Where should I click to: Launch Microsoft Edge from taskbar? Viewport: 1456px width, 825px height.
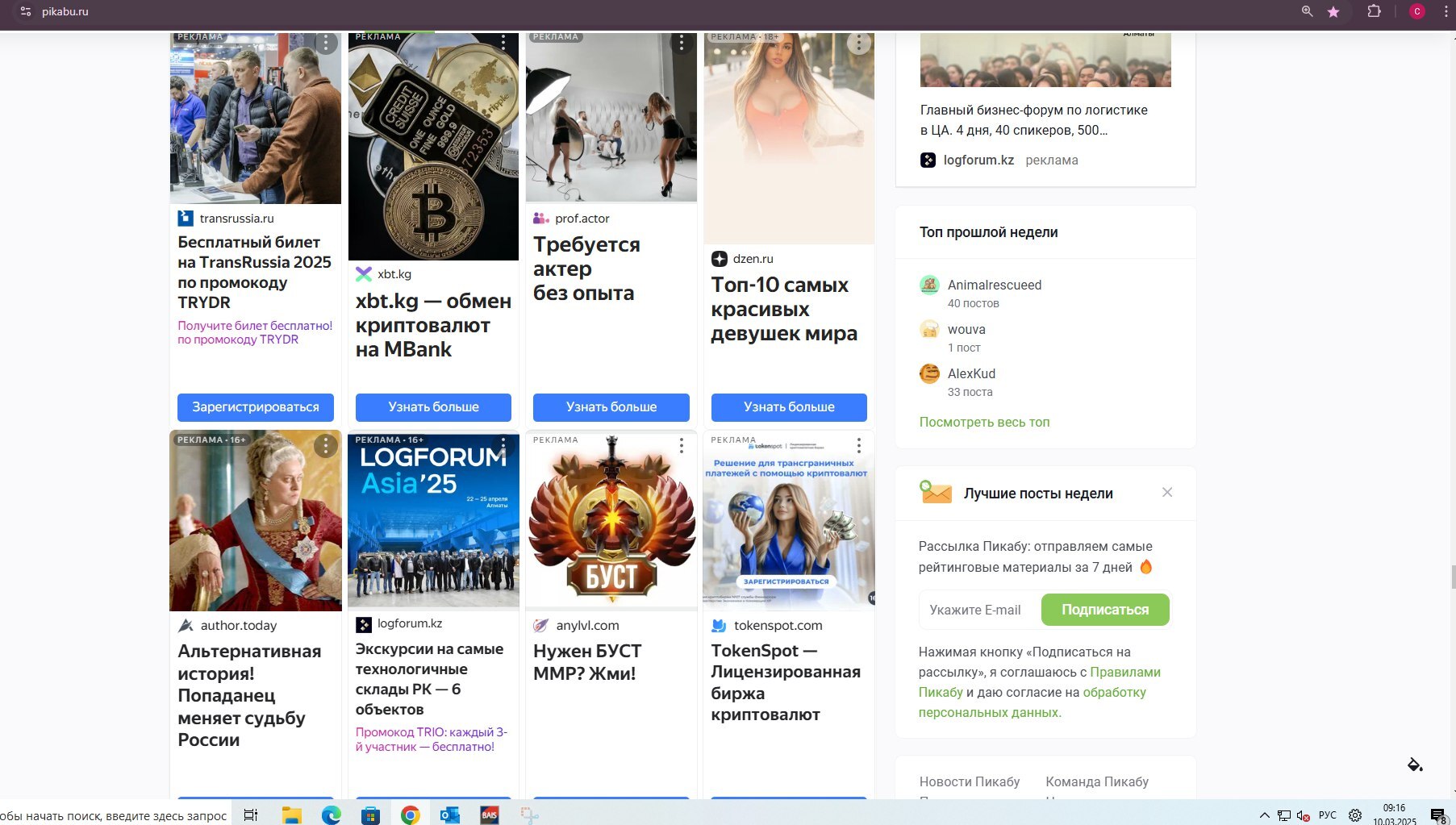[332, 815]
